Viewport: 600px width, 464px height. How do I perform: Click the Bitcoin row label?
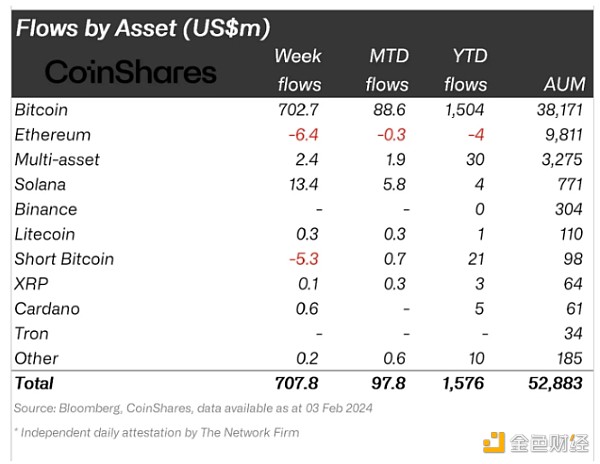click(x=41, y=110)
